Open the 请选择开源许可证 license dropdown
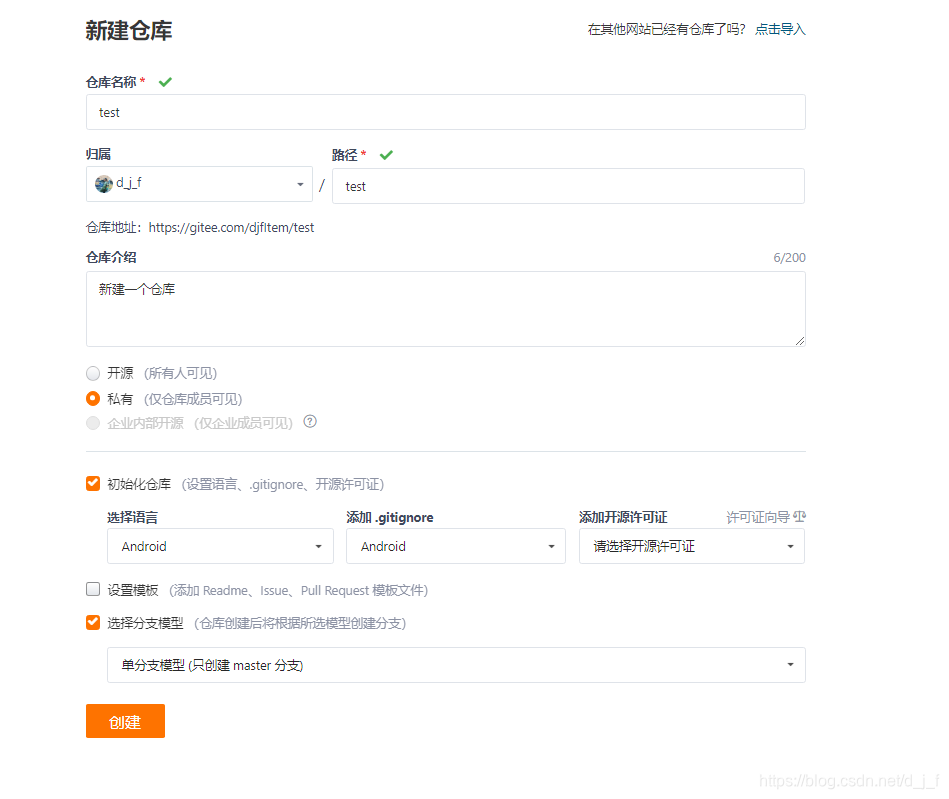The image size is (949, 799). pyautogui.click(x=692, y=546)
